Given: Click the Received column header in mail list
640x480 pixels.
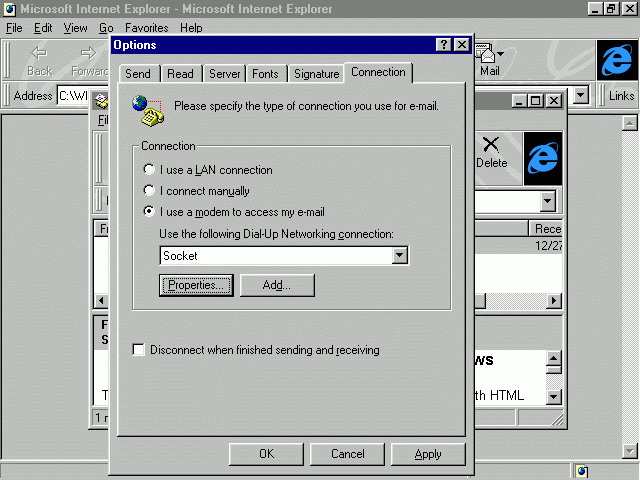Looking at the screenshot, I should [546, 229].
